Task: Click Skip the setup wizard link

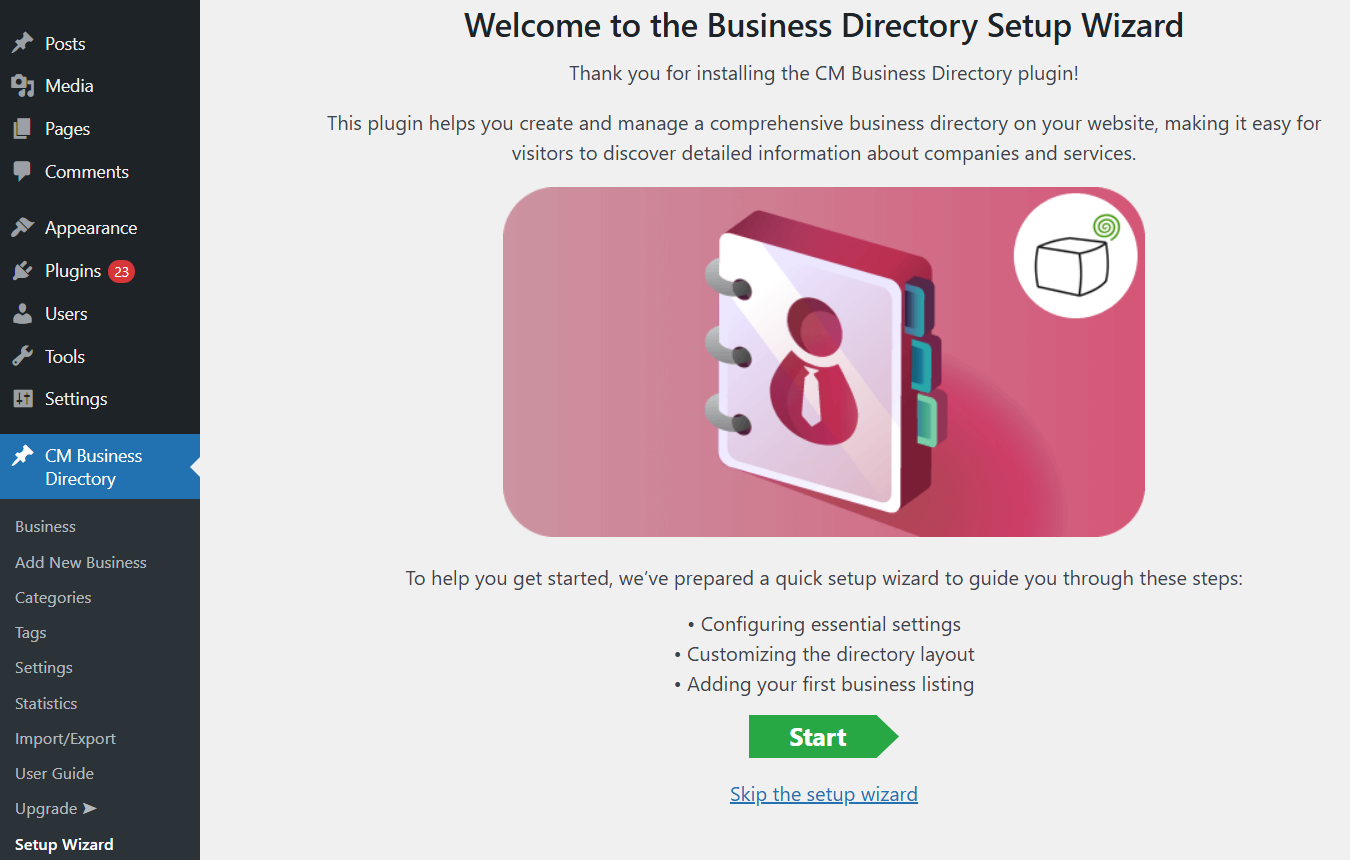Action: tap(823, 794)
